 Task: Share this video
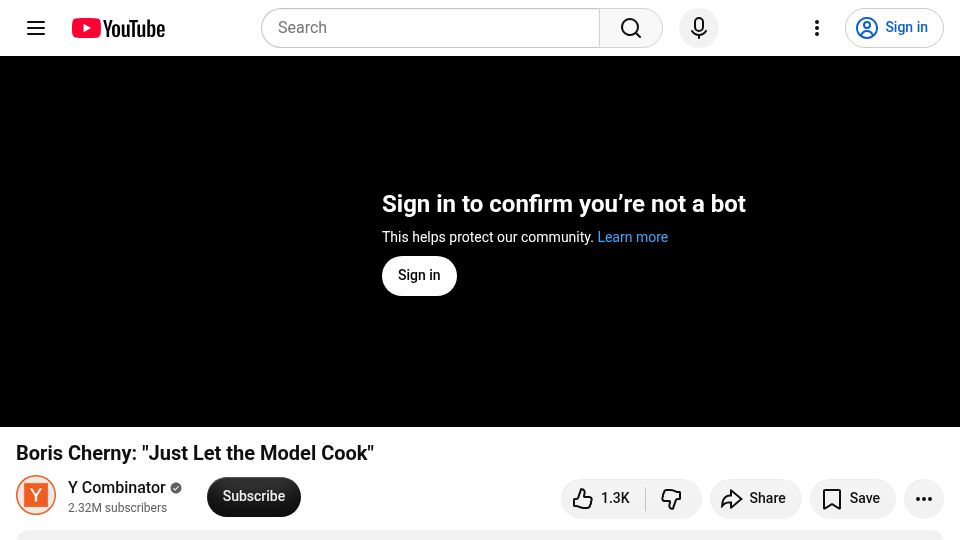click(x=756, y=499)
